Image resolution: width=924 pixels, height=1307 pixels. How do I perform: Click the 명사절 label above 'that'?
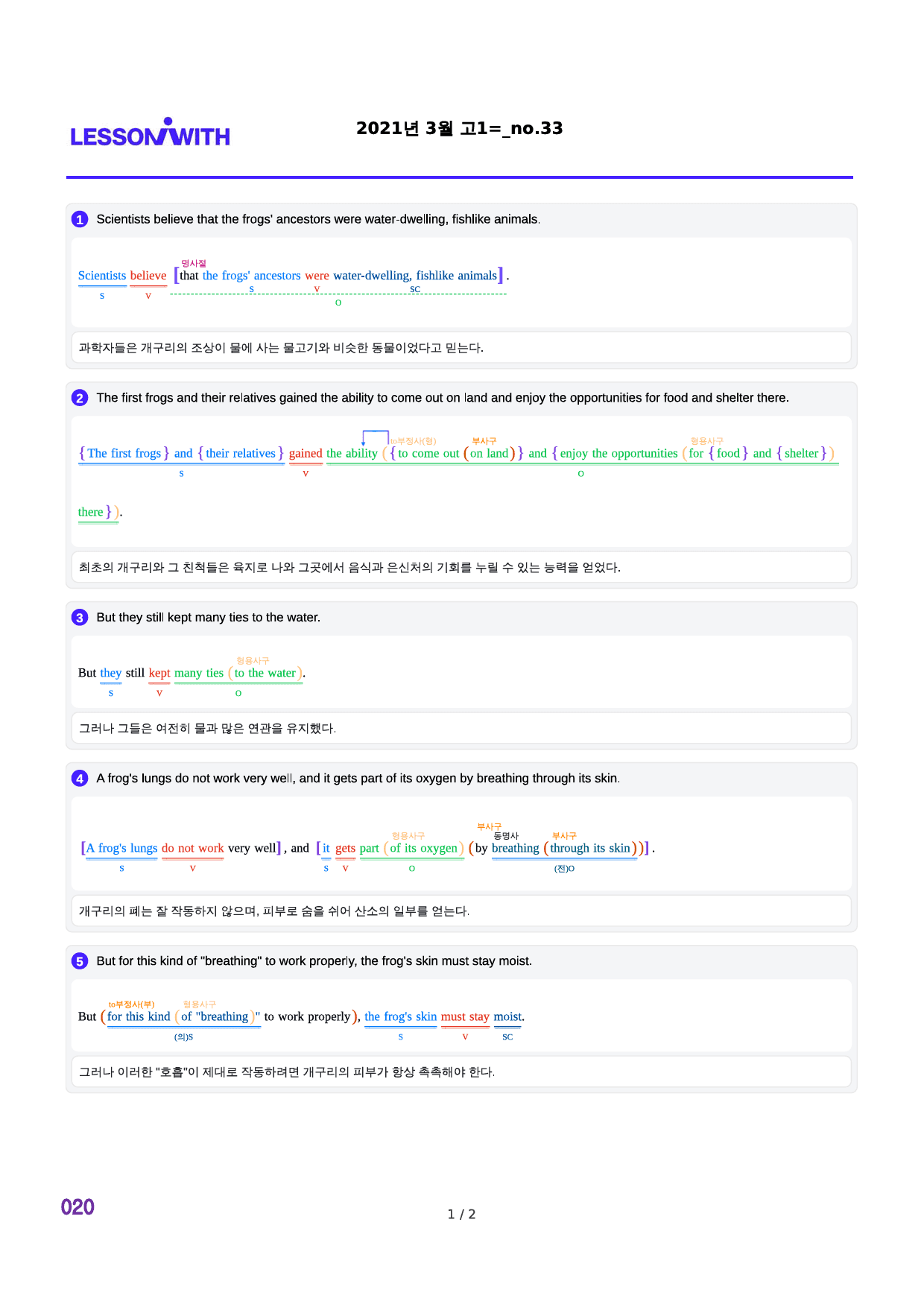[x=194, y=263]
